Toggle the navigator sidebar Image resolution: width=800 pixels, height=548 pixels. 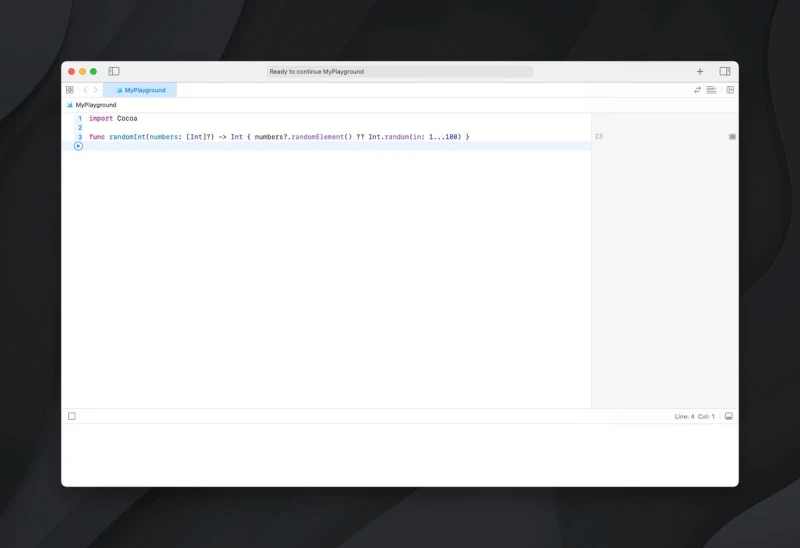click(114, 72)
